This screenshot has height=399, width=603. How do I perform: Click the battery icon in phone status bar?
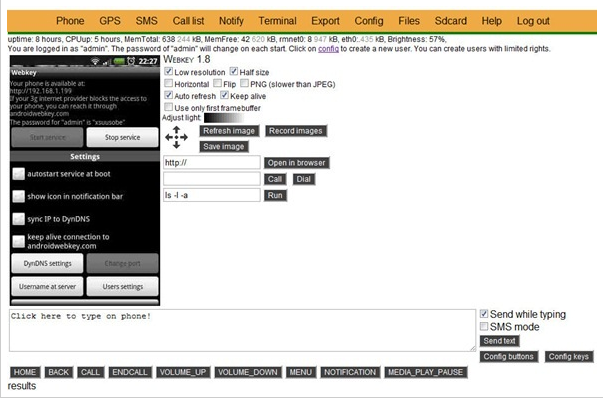[x=119, y=61]
